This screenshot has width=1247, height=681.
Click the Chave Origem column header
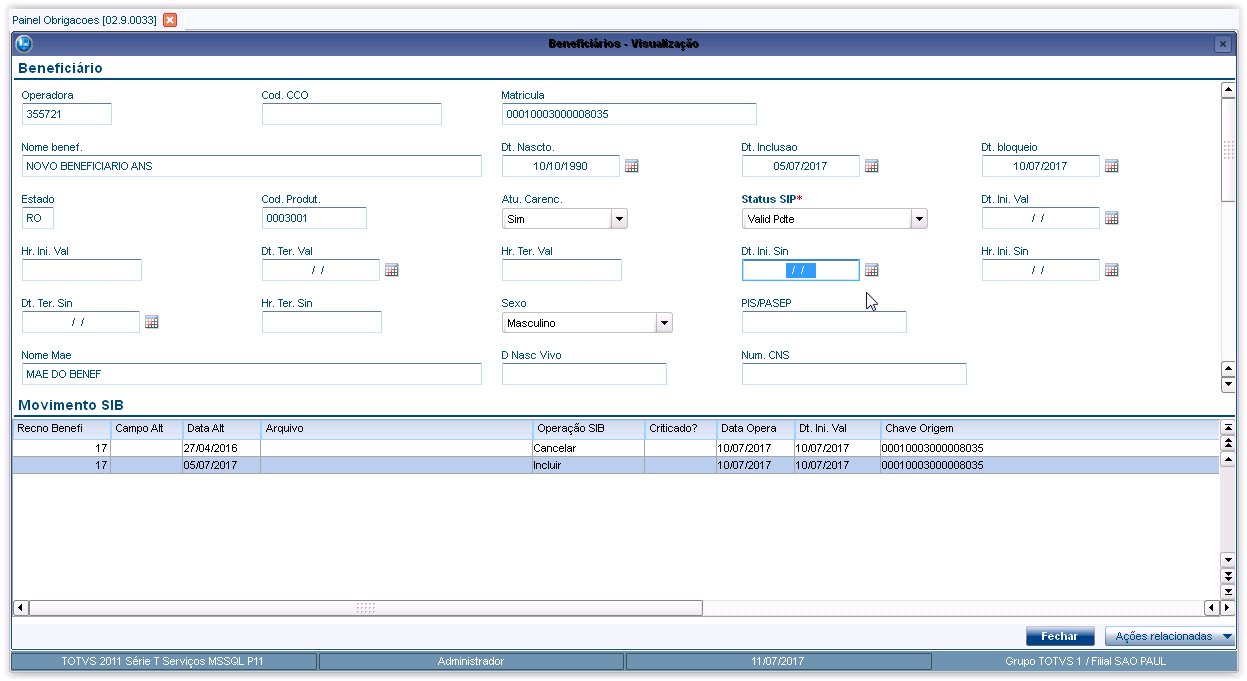click(1050, 429)
